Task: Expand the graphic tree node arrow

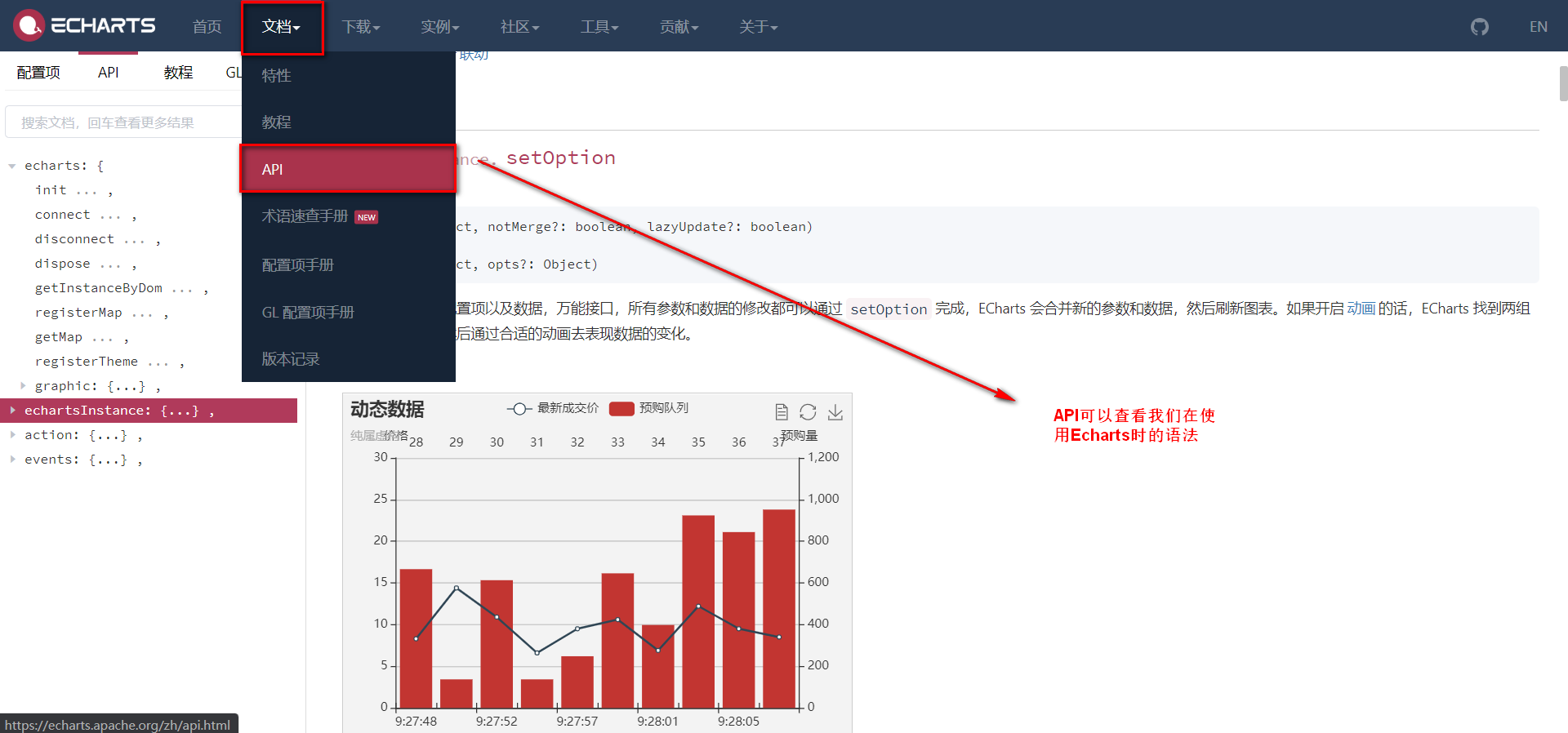Action: pyautogui.click(x=23, y=385)
